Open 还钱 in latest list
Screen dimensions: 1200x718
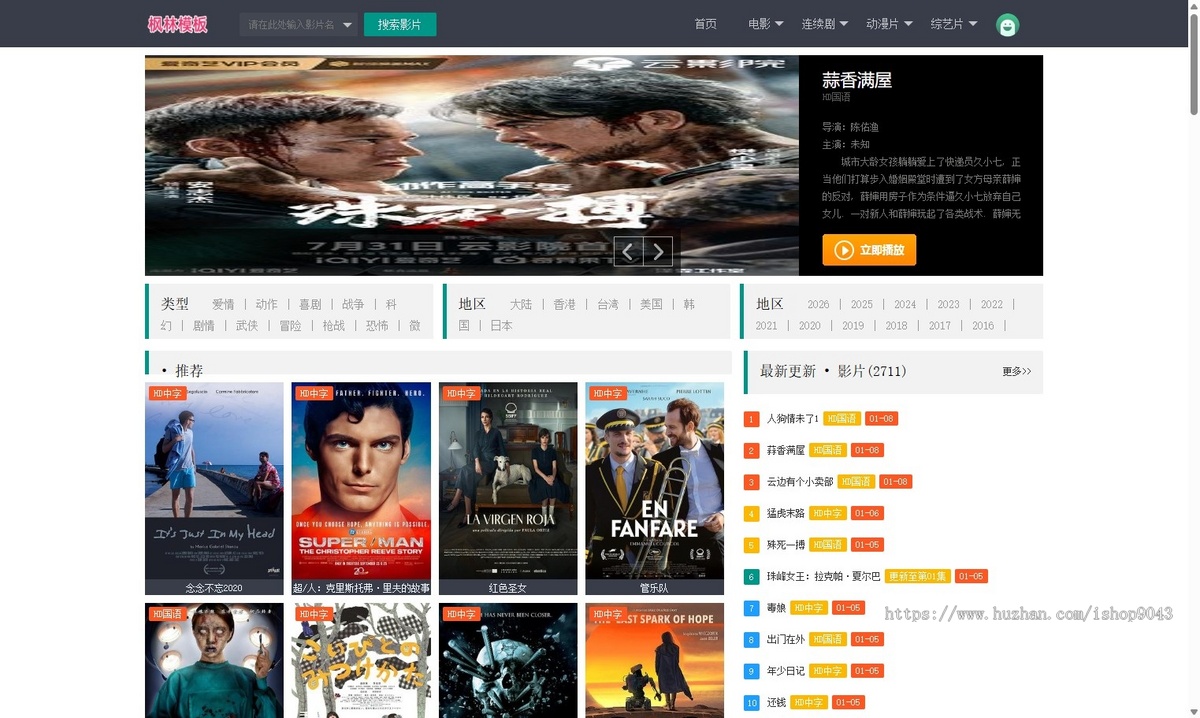pos(776,703)
